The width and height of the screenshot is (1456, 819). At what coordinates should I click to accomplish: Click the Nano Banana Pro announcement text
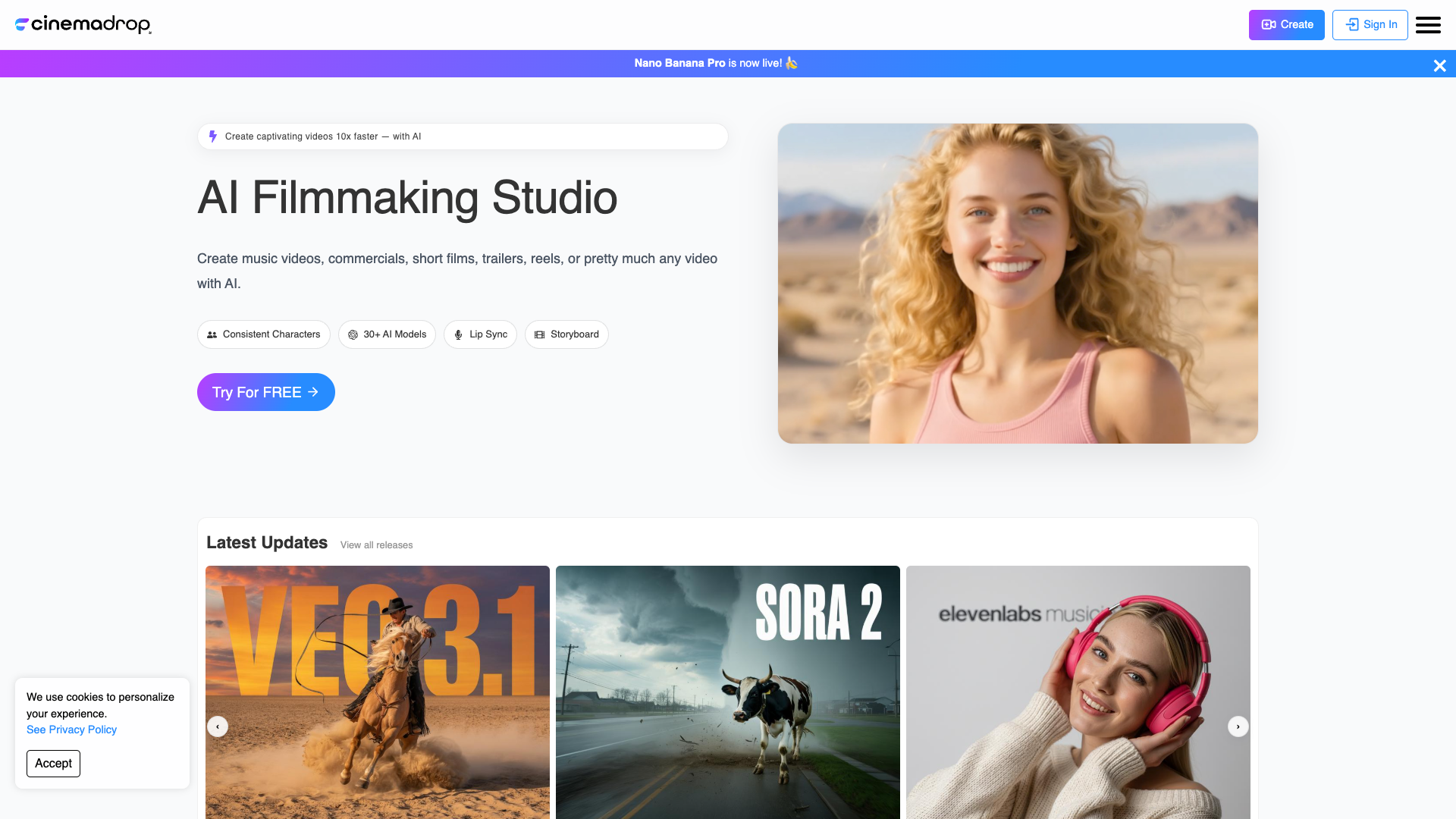(x=716, y=63)
